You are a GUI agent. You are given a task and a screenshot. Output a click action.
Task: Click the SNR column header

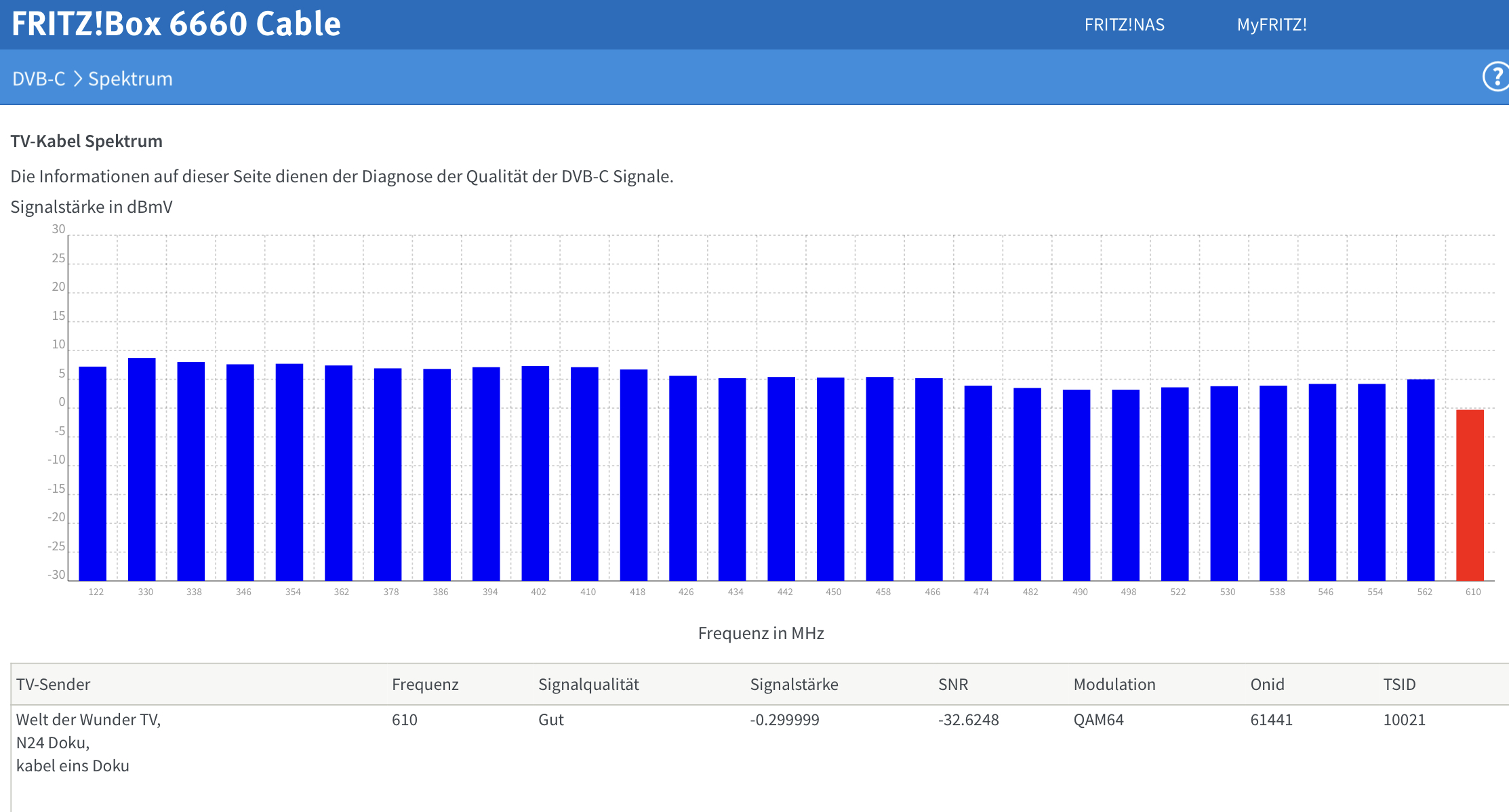[952, 685]
